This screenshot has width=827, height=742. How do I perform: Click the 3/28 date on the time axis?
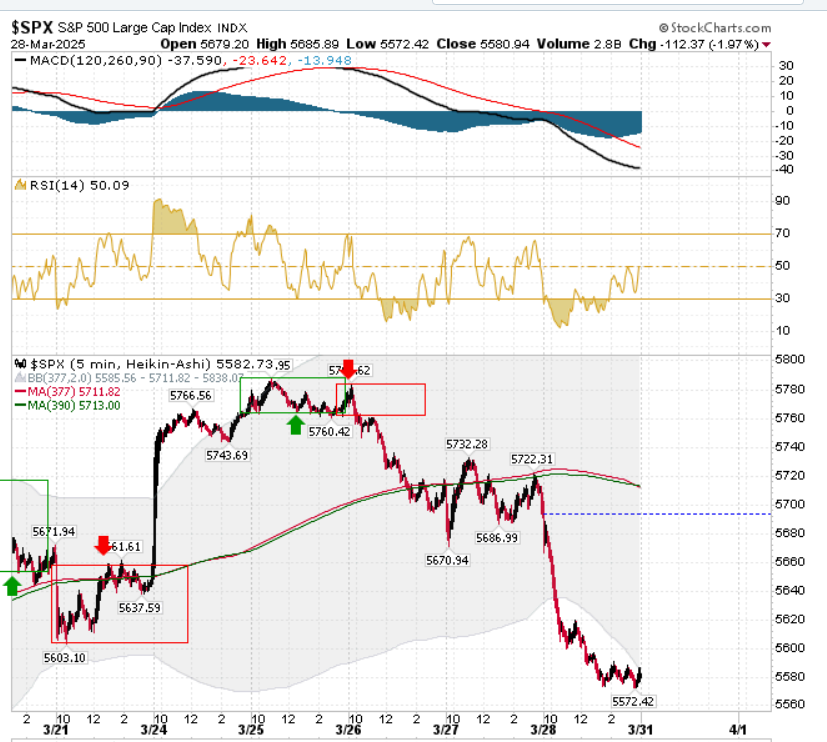(x=543, y=730)
